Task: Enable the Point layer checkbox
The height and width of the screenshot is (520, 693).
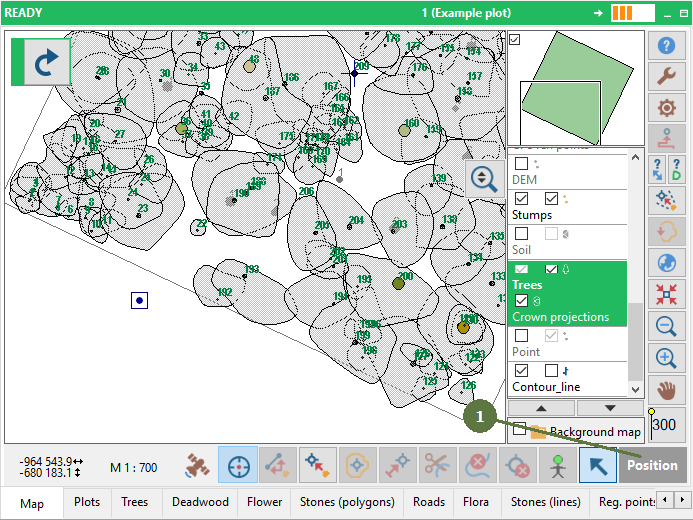Action: click(522, 335)
